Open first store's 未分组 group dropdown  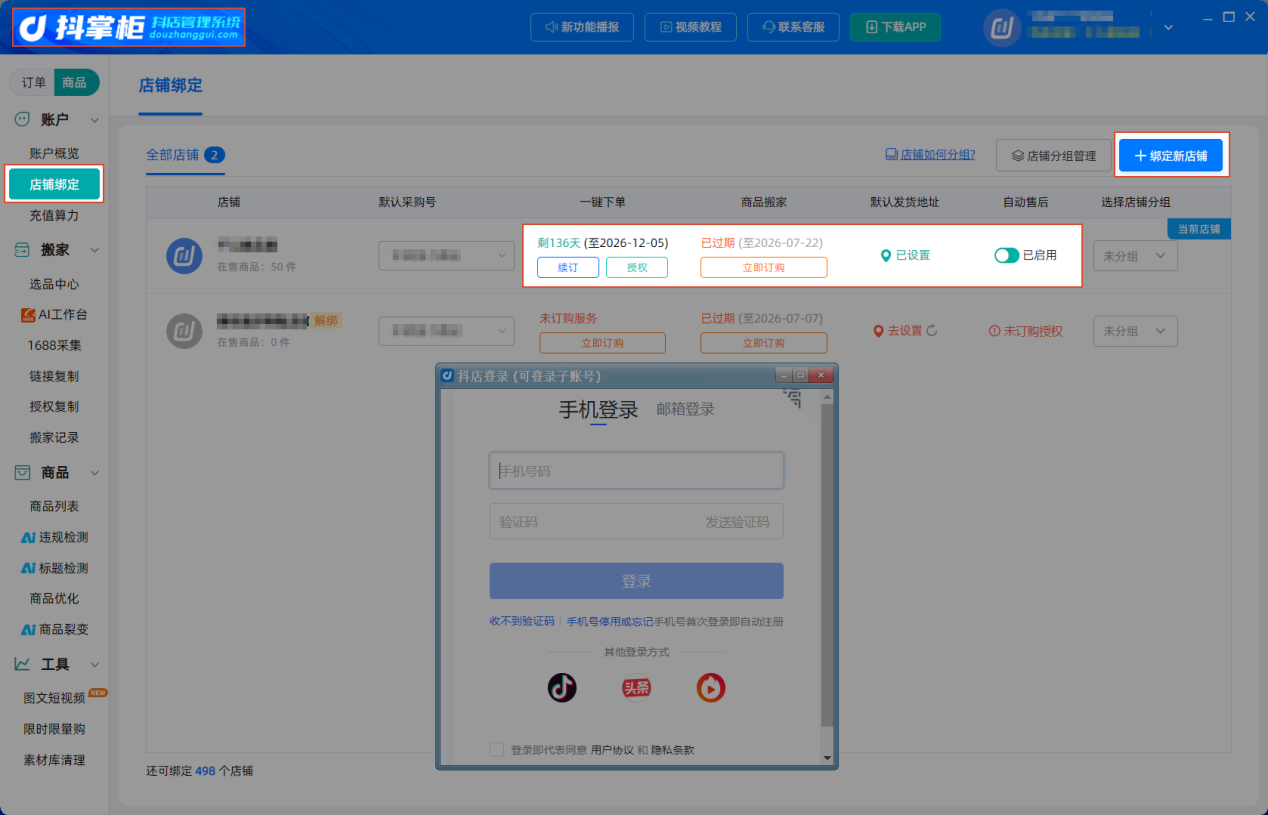click(x=1135, y=256)
